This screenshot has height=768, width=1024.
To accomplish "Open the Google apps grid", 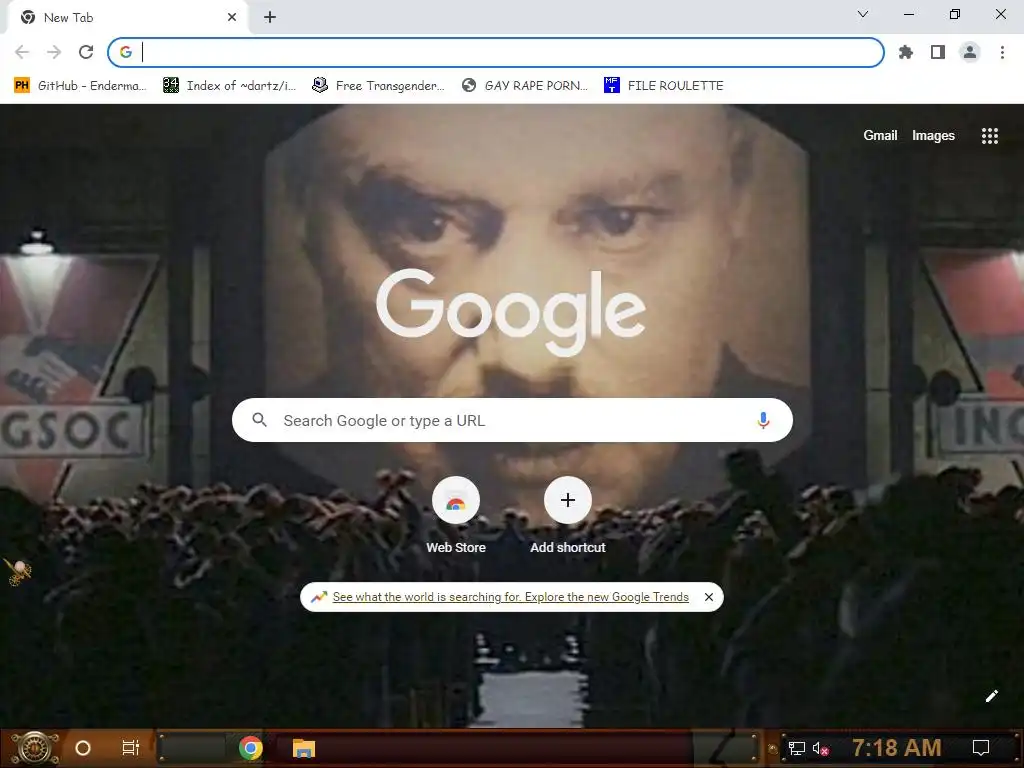I will coord(989,136).
